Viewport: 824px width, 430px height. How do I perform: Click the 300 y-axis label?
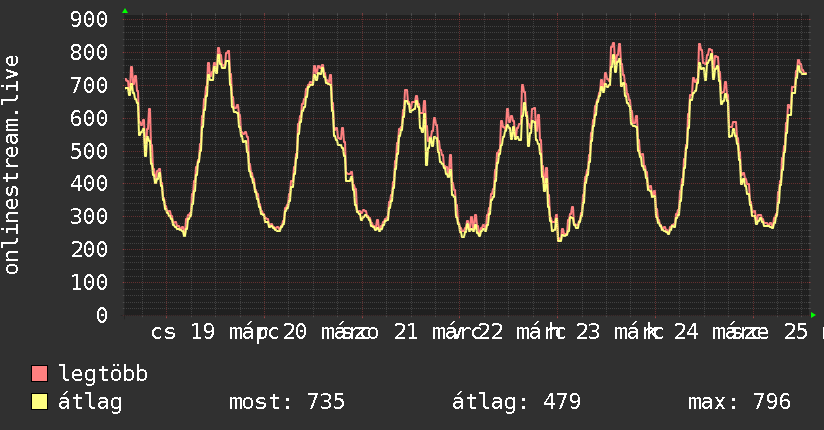coord(89,217)
